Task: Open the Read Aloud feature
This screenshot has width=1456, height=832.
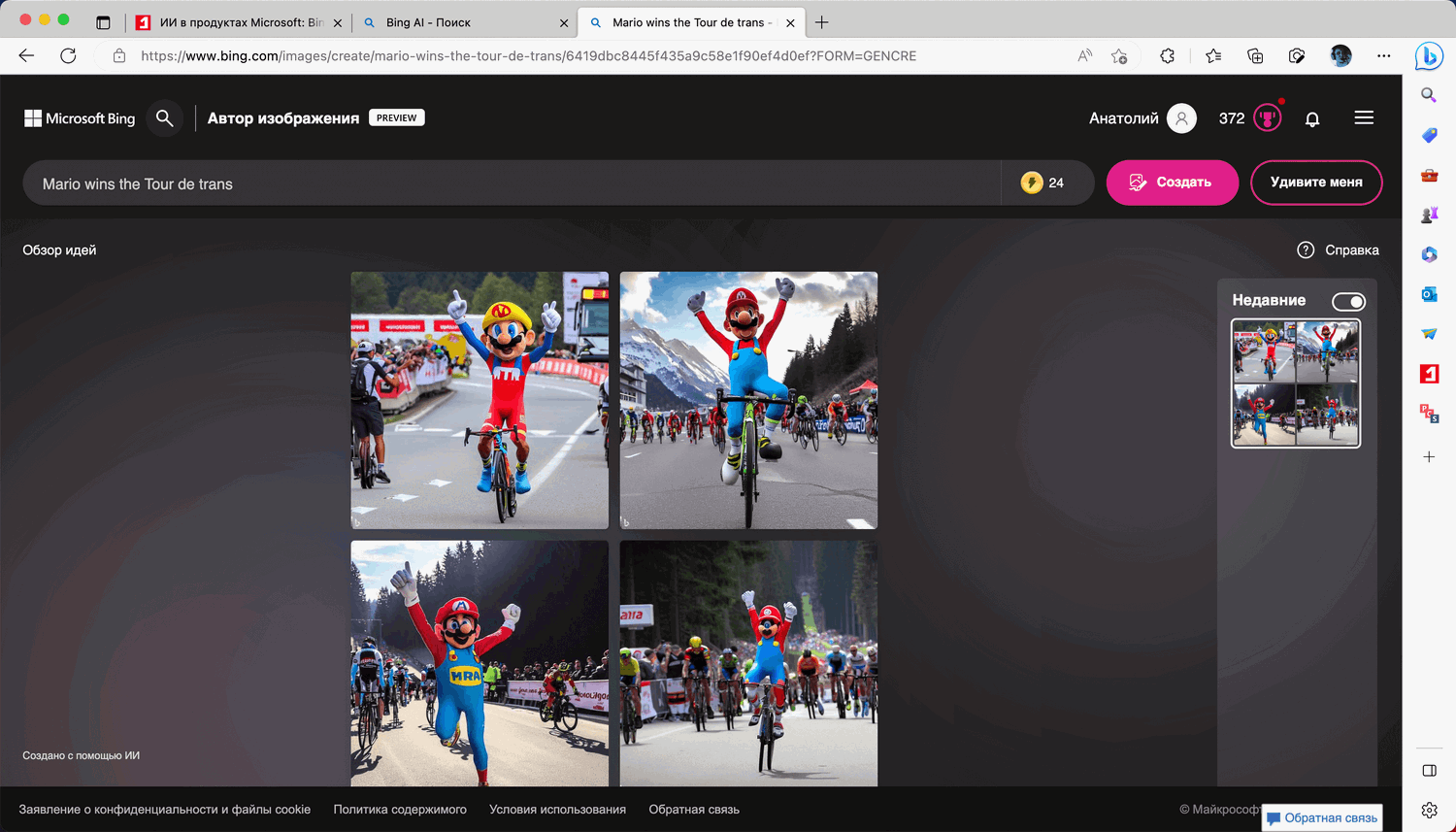Action: (1085, 55)
